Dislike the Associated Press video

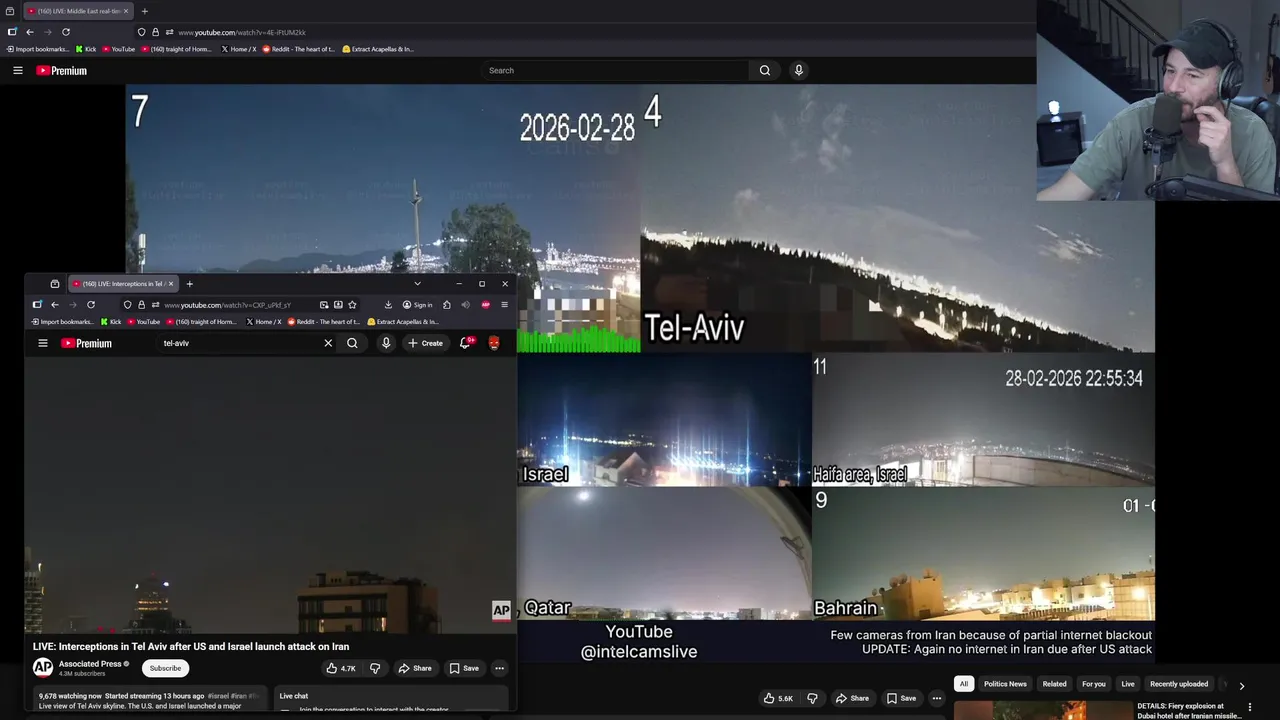click(x=375, y=668)
